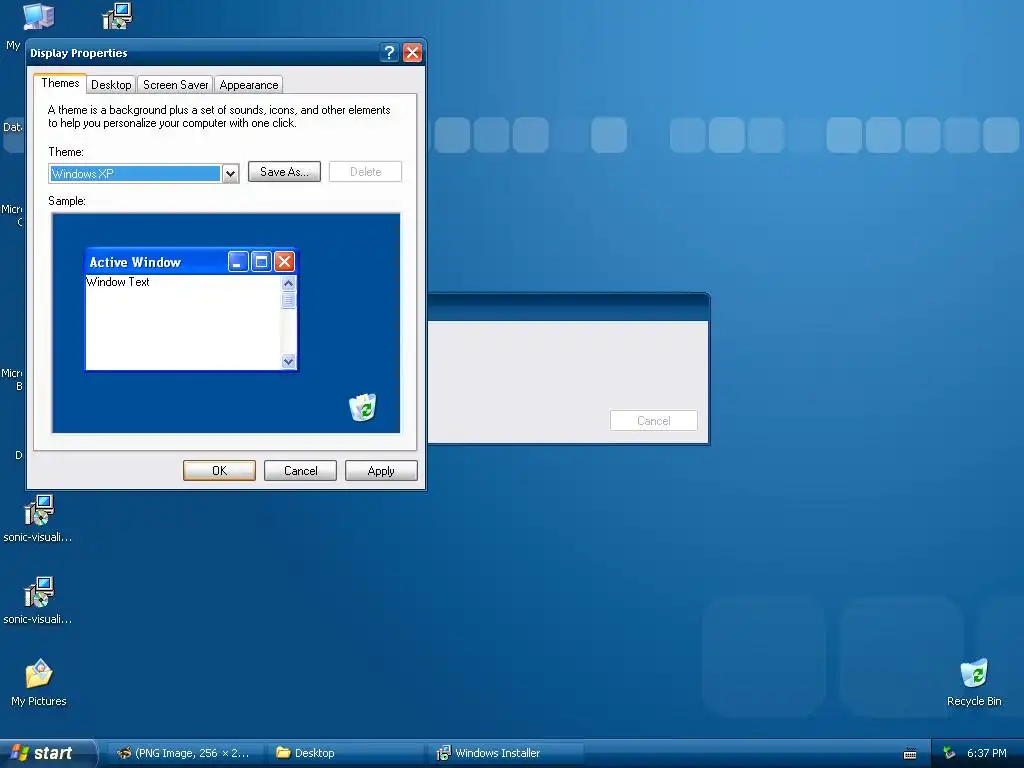Open the Screen Saver tab
Screen dimensions: 1024x768
(x=176, y=85)
